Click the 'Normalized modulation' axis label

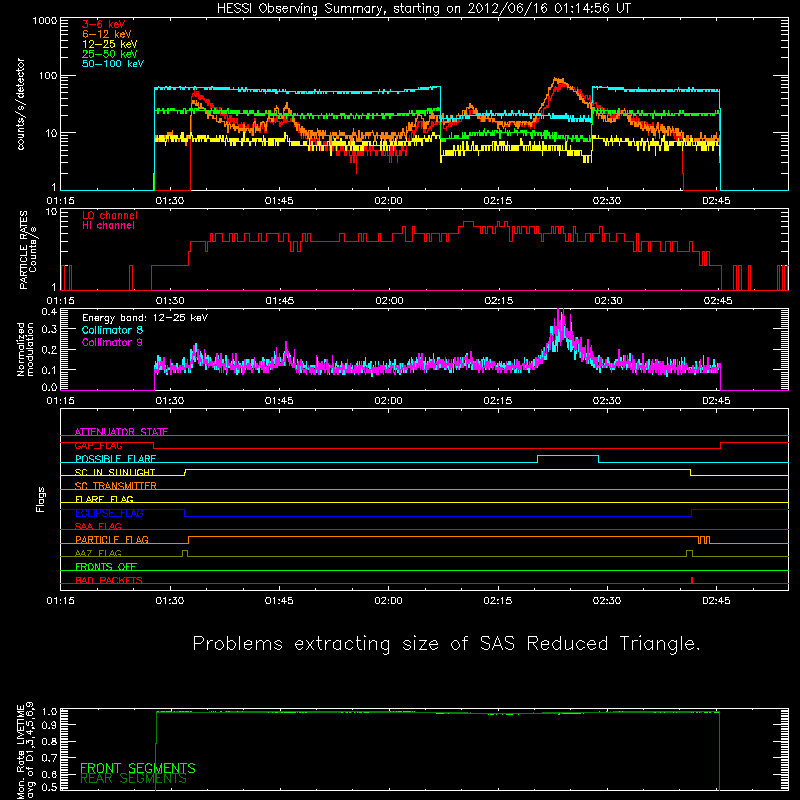(25, 349)
